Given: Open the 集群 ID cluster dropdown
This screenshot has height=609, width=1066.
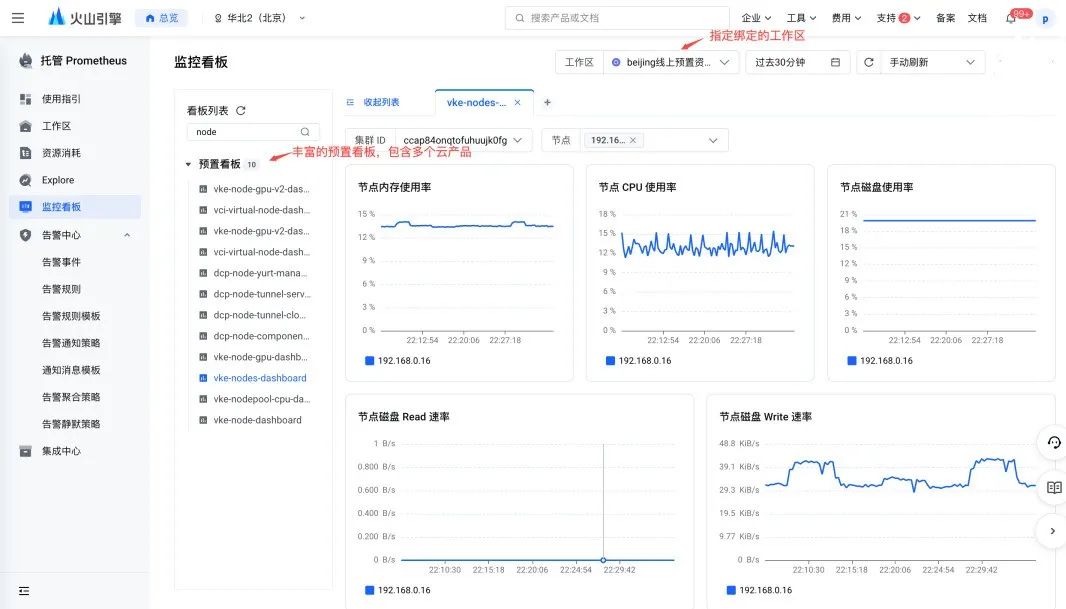Looking at the screenshot, I should (x=463, y=140).
